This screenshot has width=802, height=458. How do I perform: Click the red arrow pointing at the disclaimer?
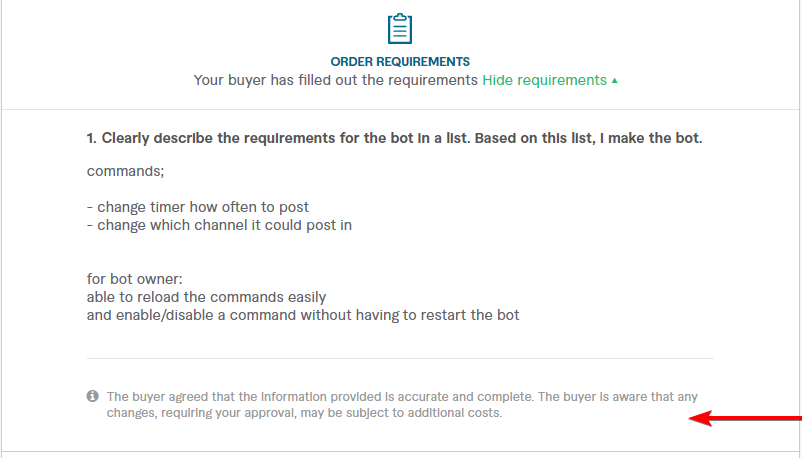click(x=745, y=418)
